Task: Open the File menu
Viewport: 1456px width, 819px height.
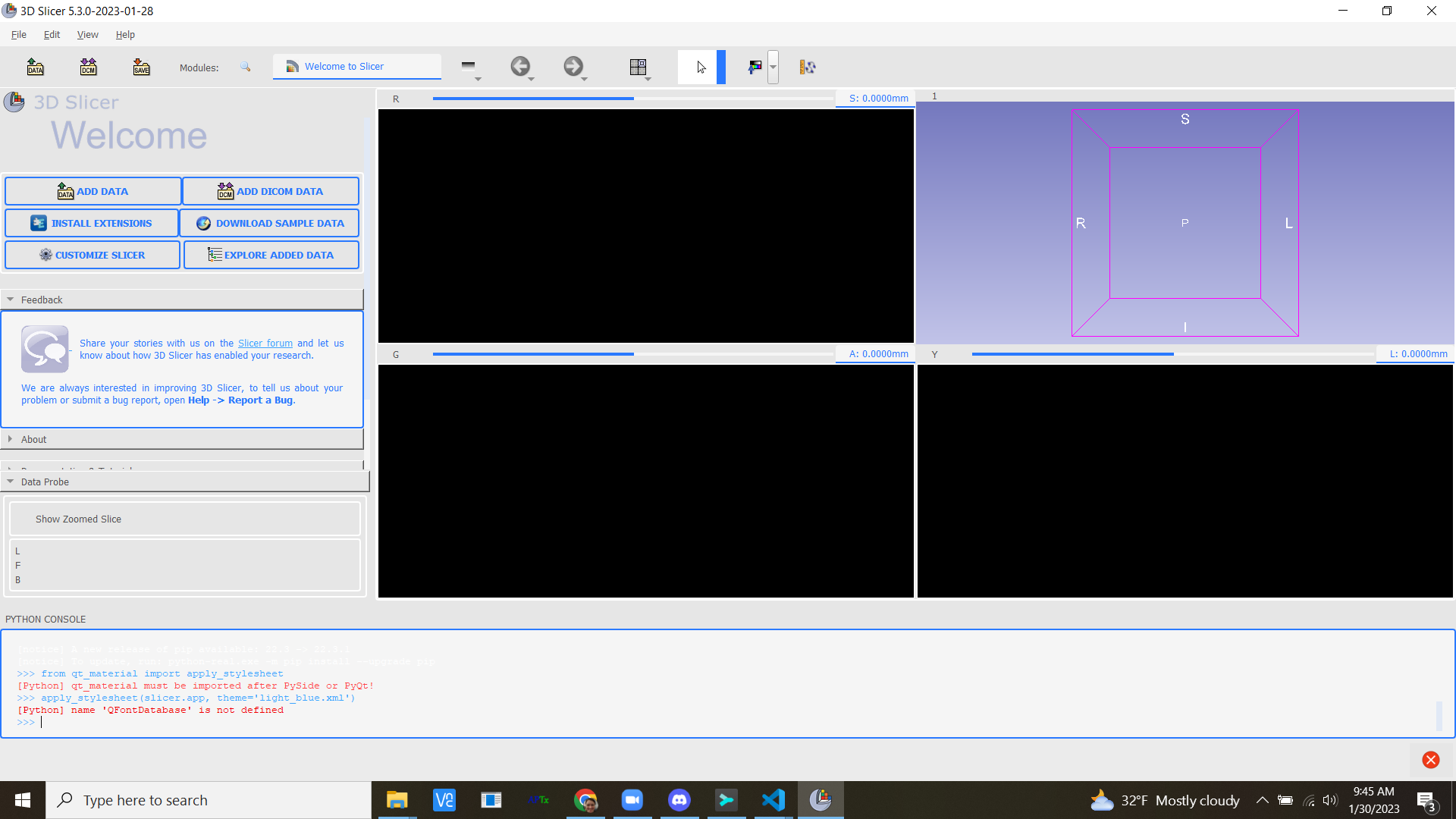Action: click(x=18, y=33)
